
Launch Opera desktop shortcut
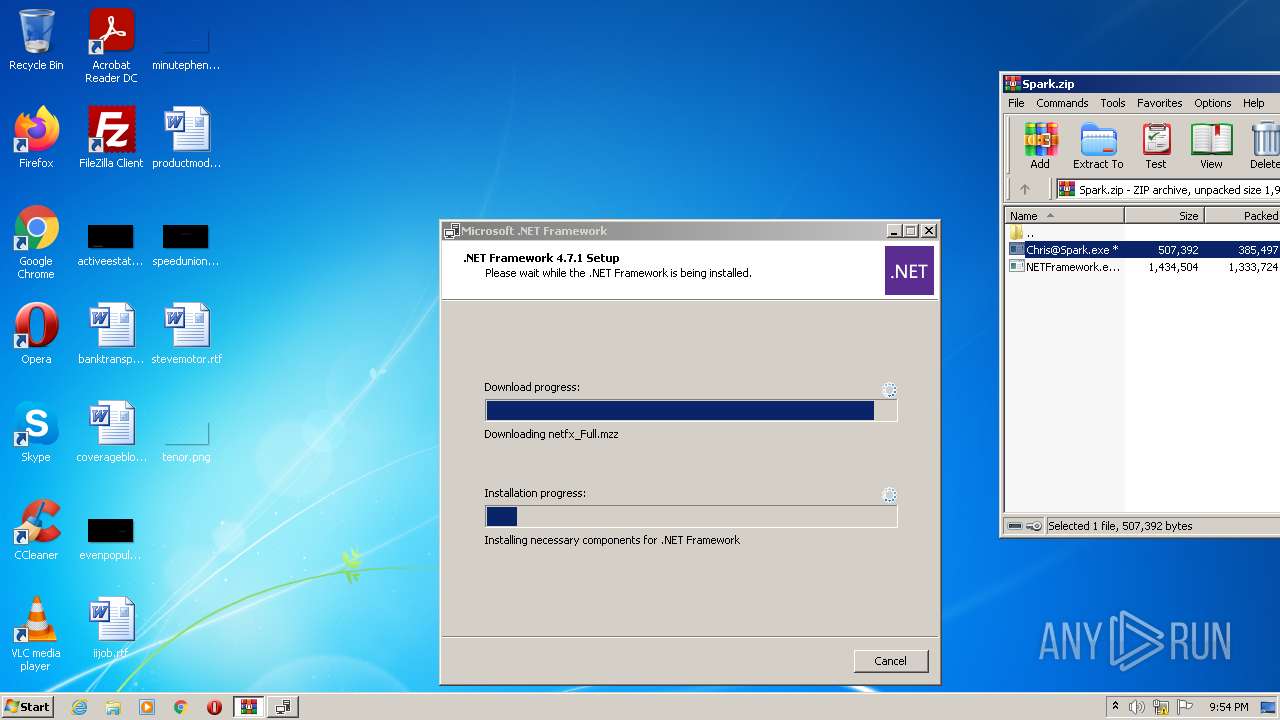tap(36, 333)
